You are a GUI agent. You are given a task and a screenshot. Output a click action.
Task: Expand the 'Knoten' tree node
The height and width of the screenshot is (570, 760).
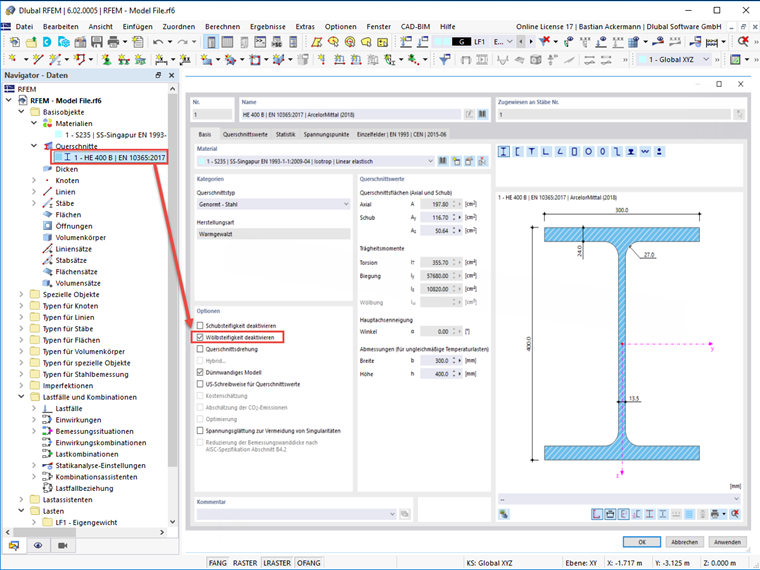coord(33,181)
